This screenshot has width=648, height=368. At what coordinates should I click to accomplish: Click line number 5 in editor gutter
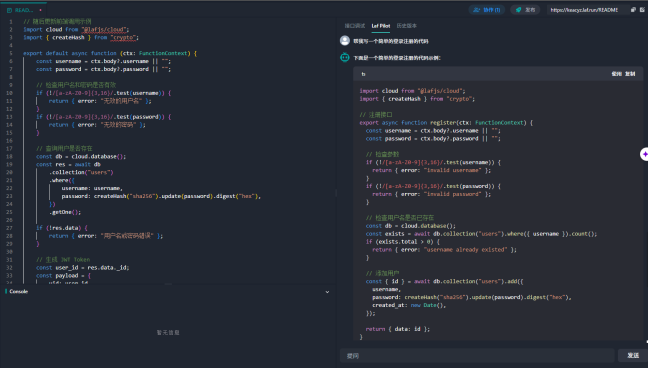[11, 53]
